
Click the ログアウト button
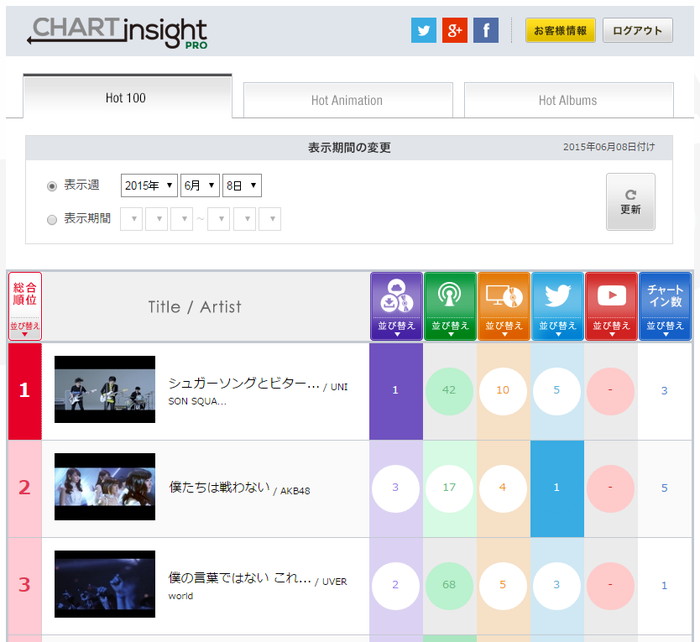637,30
